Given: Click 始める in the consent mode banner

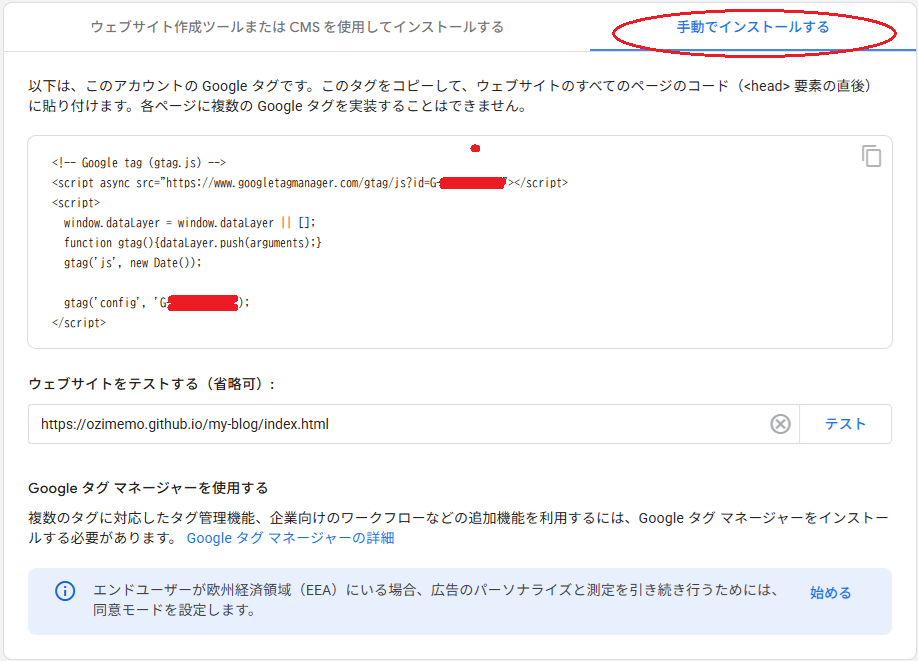Looking at the screenshot, I should coord(830,592).
